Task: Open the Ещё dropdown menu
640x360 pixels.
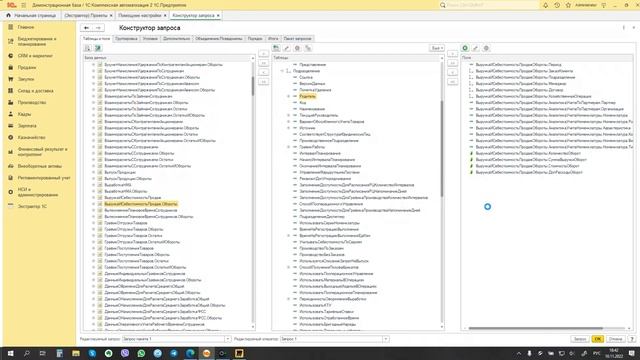Action: point(437,48)
